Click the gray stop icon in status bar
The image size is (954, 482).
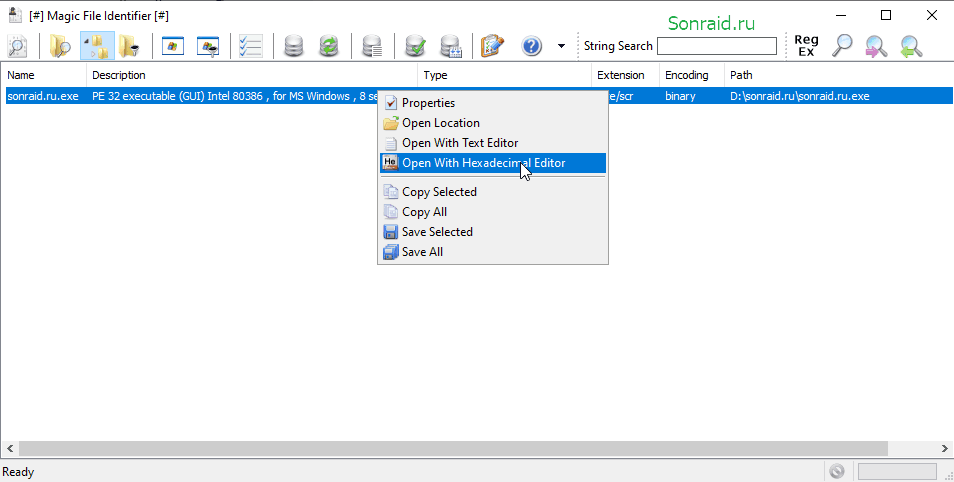[x=837, y=472]
